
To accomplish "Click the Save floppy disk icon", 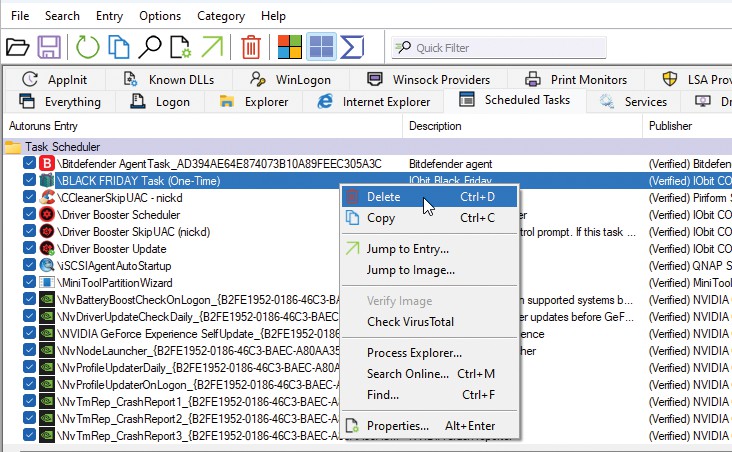I will click(49, 47).
